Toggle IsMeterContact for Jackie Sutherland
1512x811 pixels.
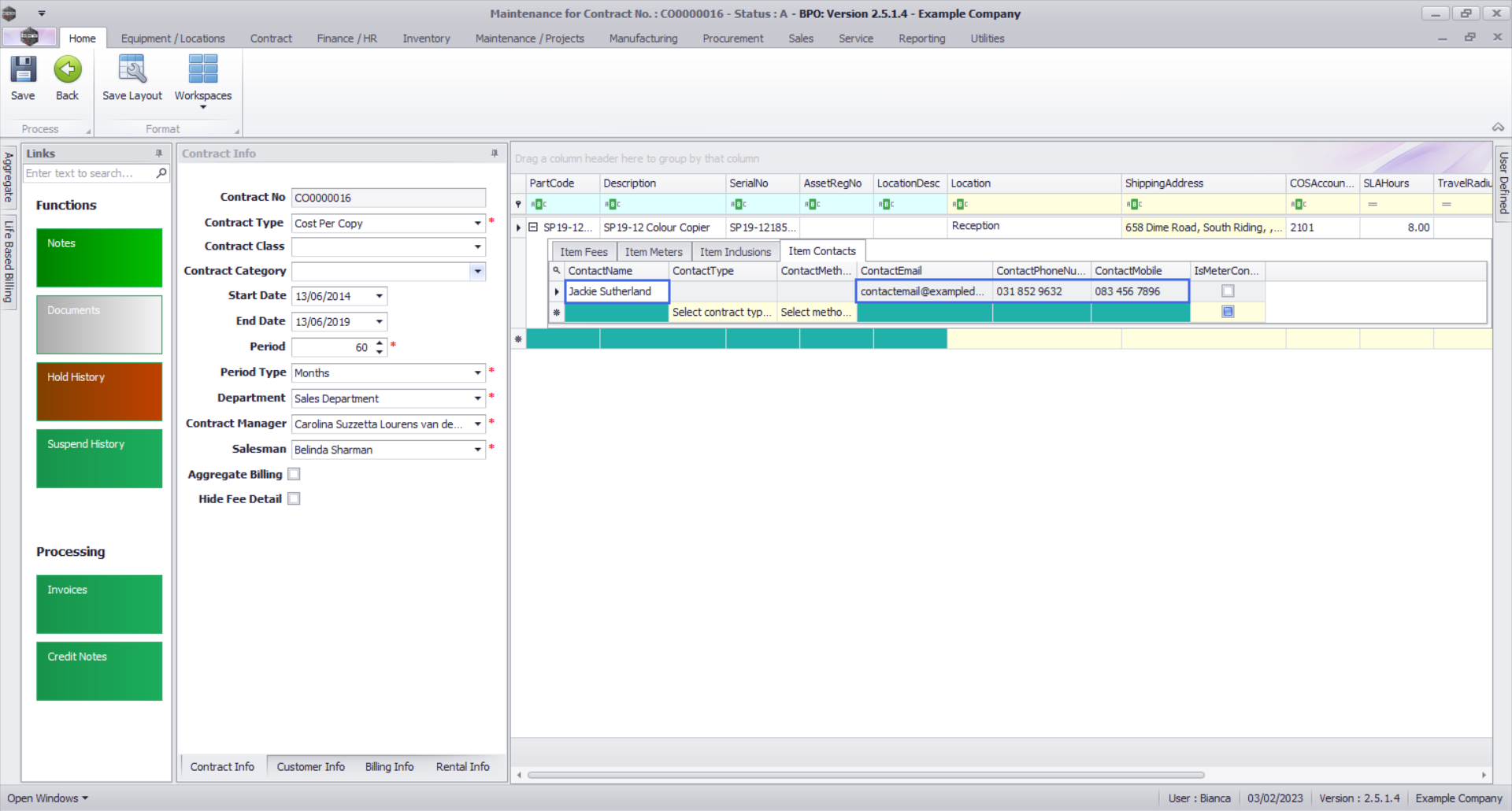[1227, 291]
